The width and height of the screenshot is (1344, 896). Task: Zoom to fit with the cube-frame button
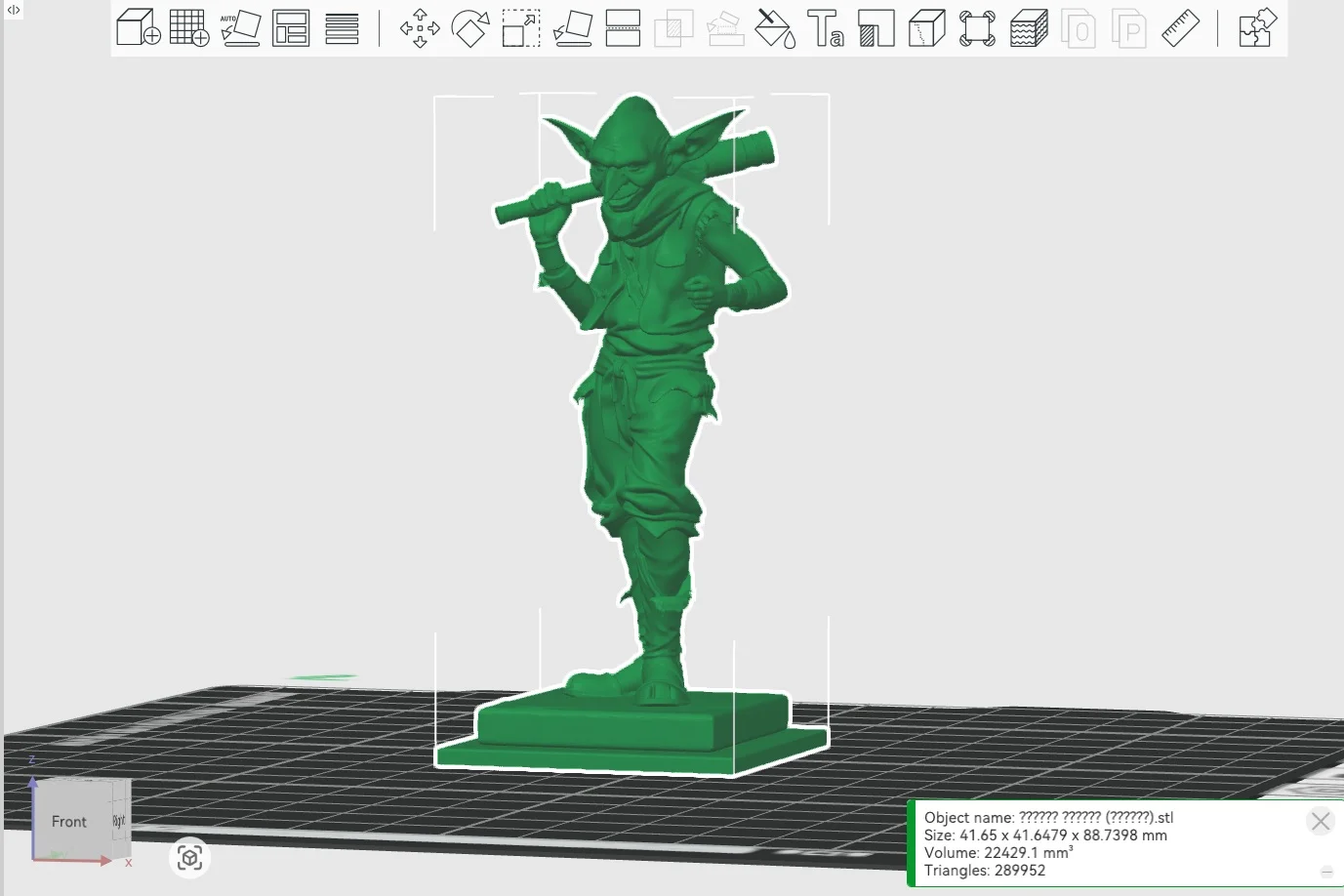(190, 858)
